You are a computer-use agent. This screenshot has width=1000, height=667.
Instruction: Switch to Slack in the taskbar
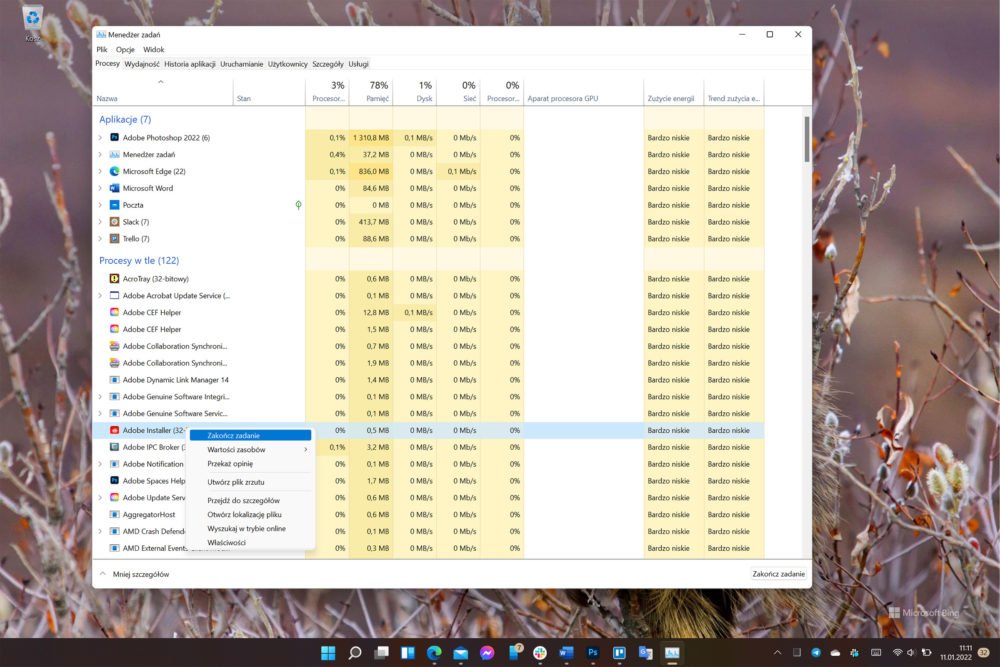point(540,653)
